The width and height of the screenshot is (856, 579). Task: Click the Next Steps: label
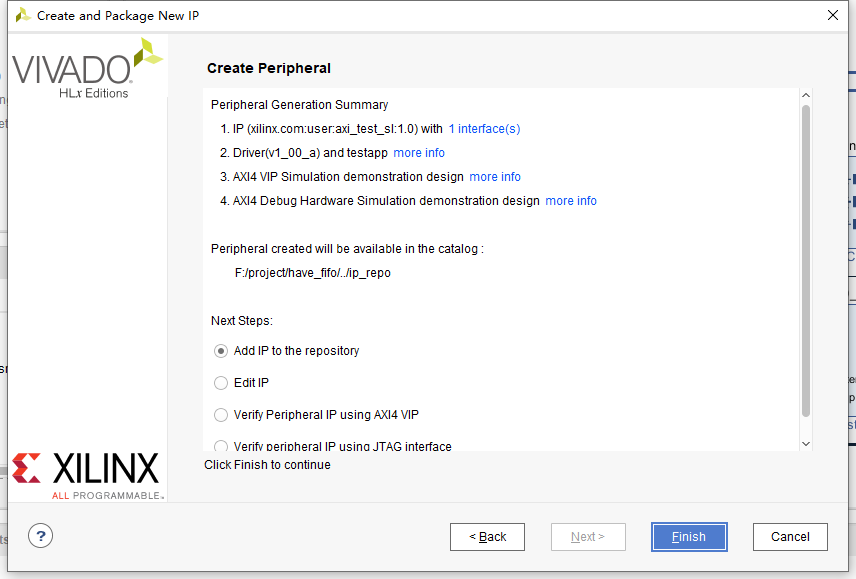(x=242, y=321)
